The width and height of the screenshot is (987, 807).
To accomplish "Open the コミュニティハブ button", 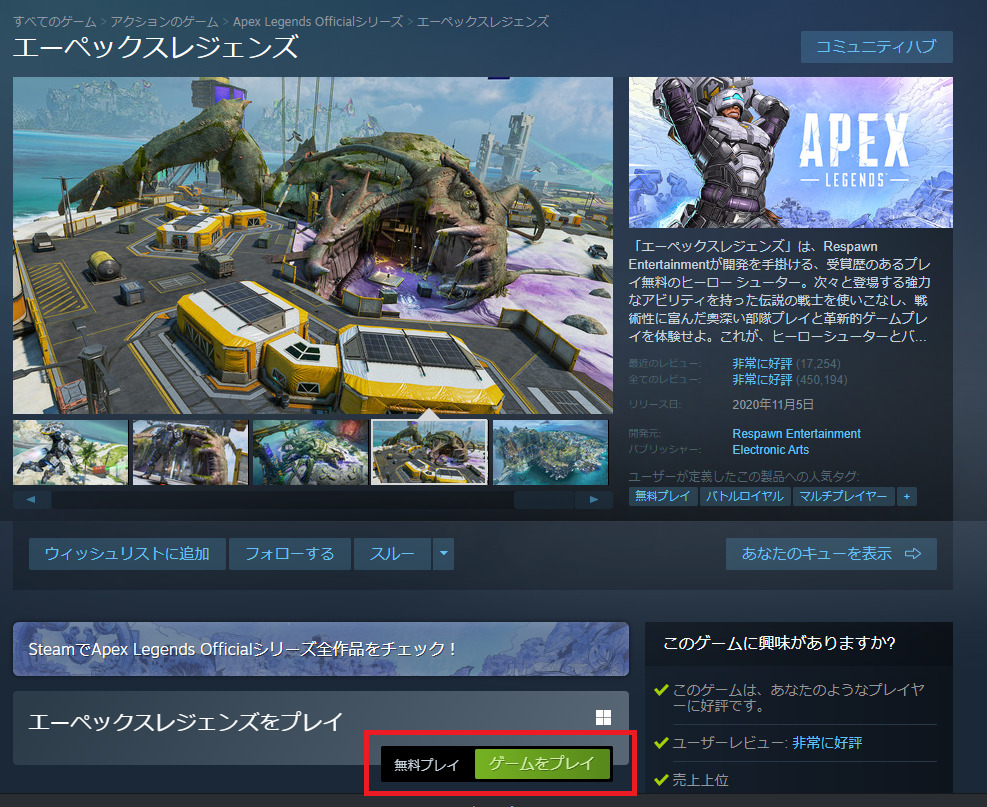I will (x=876, y=47).
